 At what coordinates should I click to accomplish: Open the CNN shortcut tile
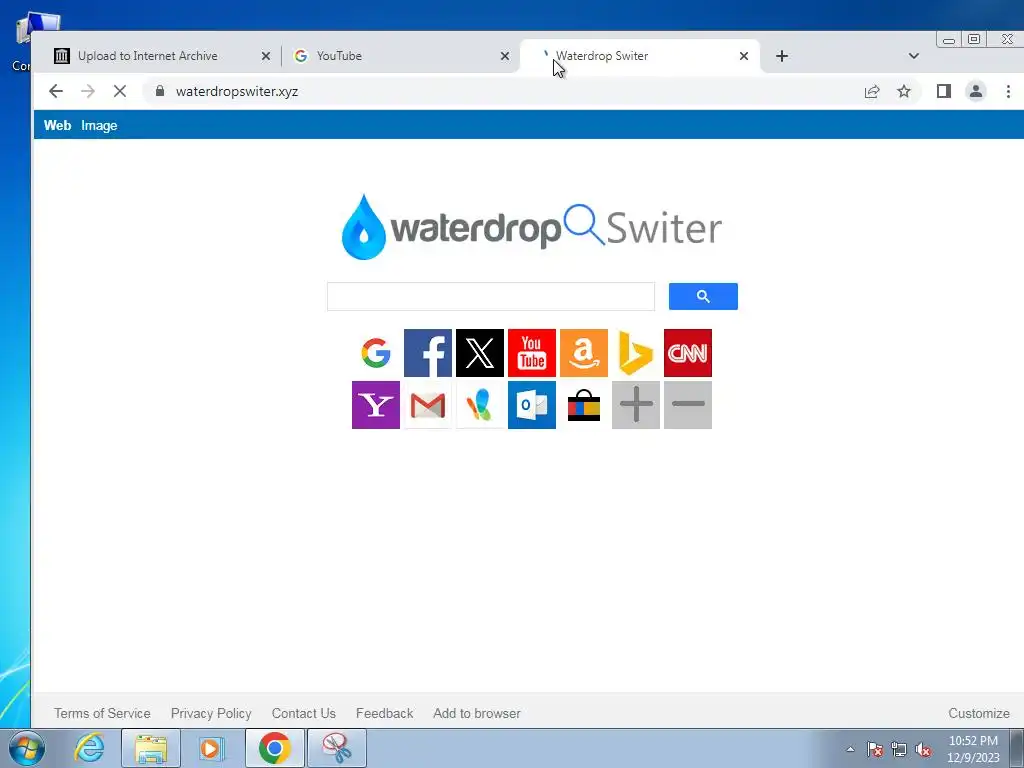coord(688,353)
